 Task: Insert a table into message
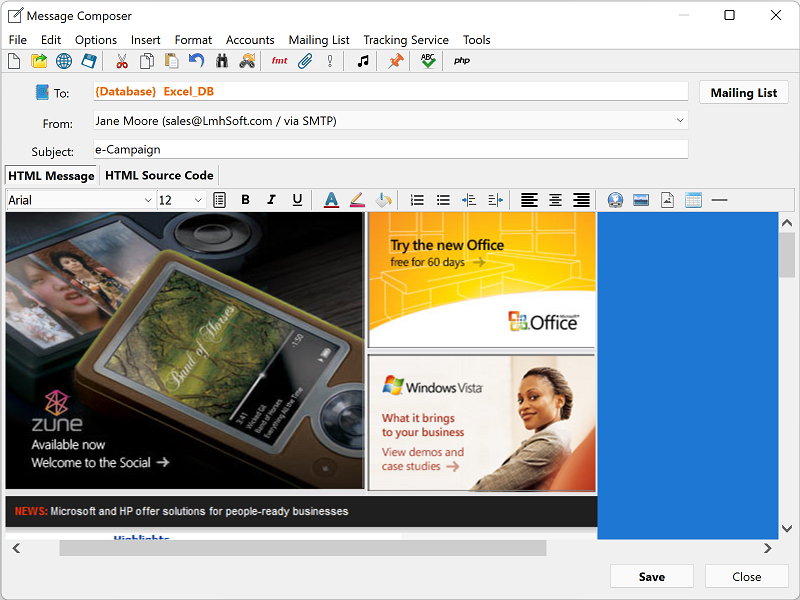693,200
